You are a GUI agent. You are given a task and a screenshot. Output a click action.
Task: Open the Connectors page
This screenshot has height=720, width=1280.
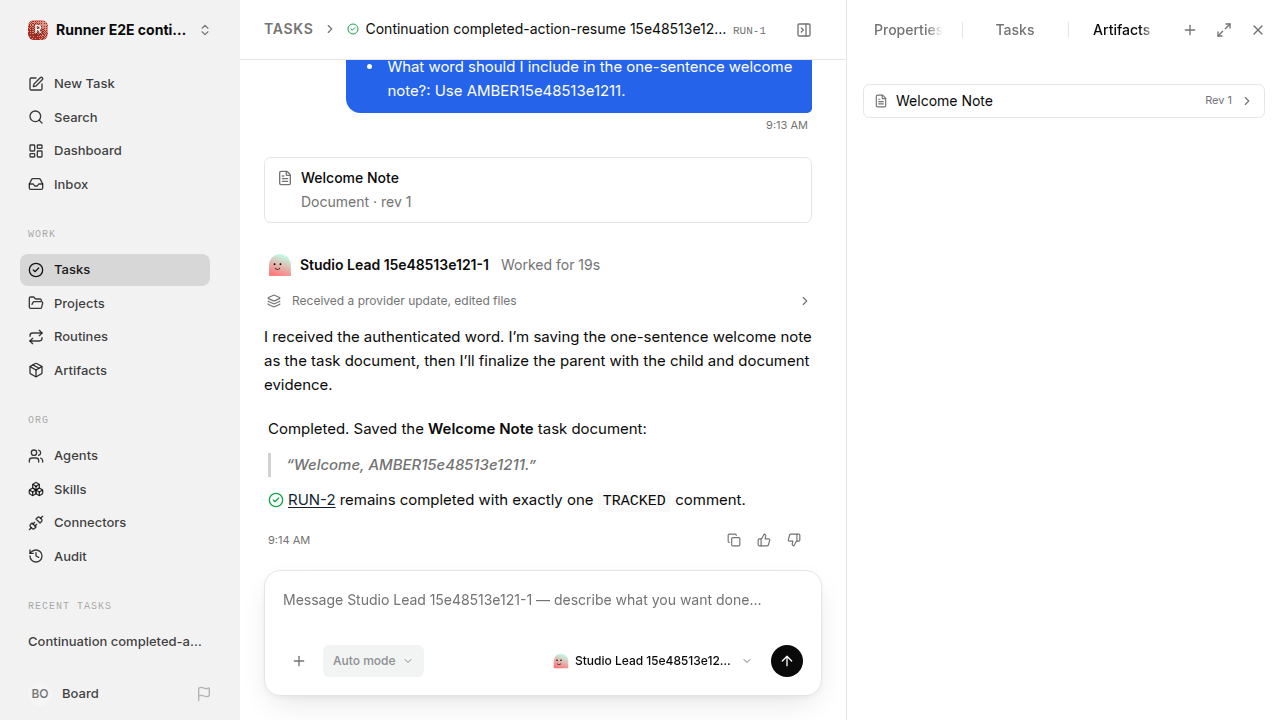pyautogui.click(x=115, y=523)
